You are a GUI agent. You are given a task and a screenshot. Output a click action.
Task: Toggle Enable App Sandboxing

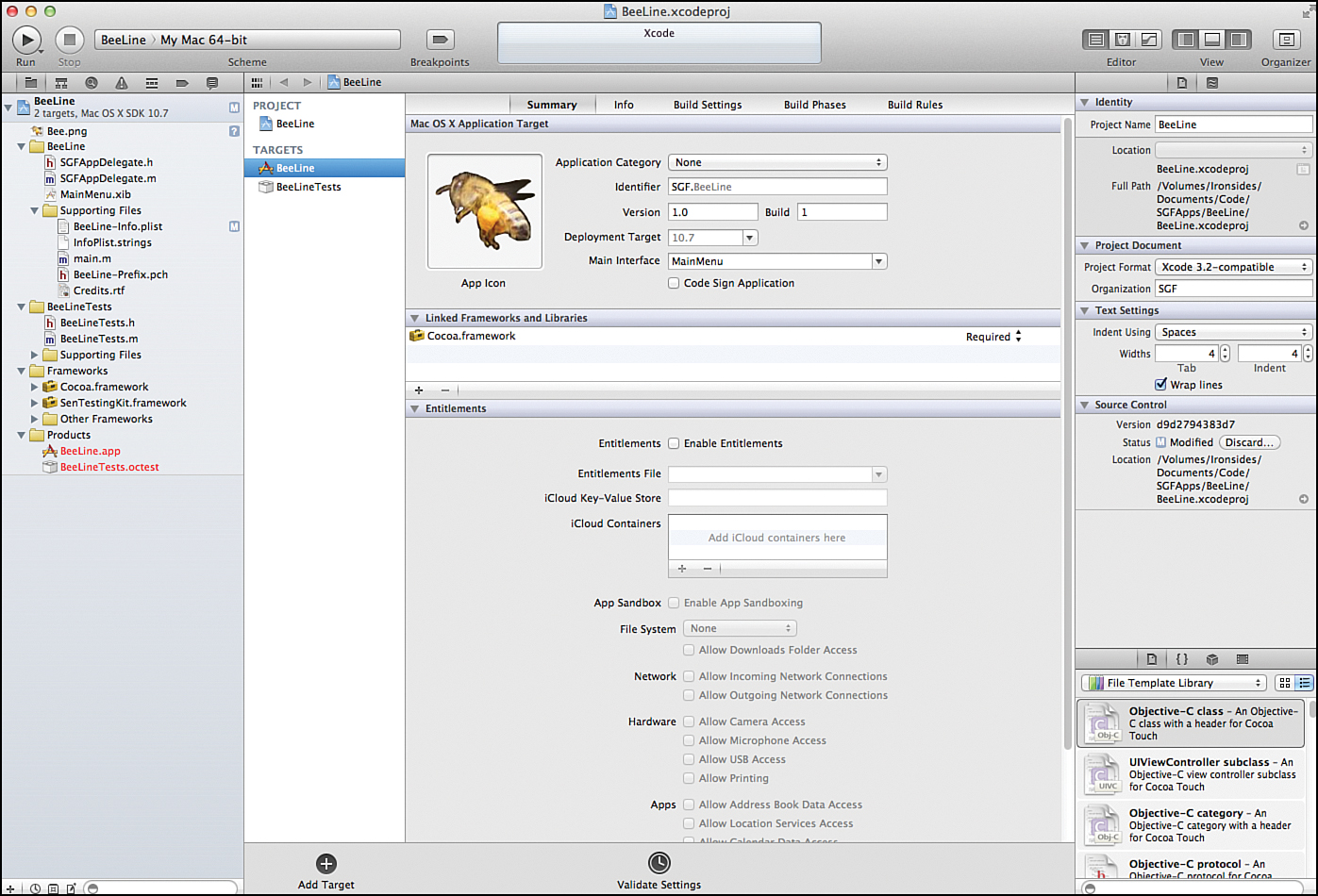click(x=674, y=603)
